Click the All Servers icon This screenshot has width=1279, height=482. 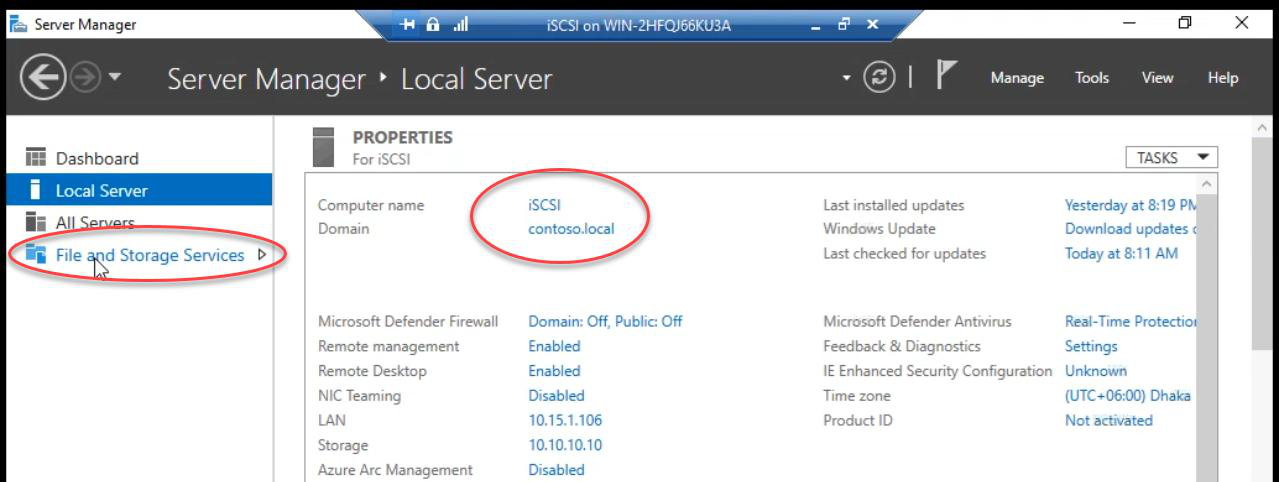coord(36,222)
